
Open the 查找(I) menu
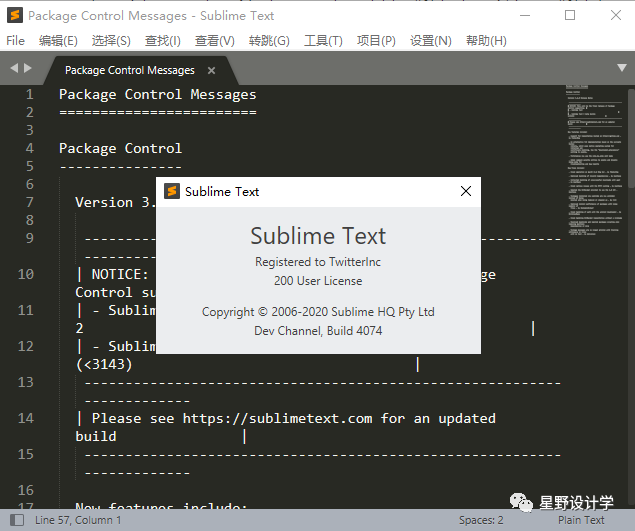[162, 41]
